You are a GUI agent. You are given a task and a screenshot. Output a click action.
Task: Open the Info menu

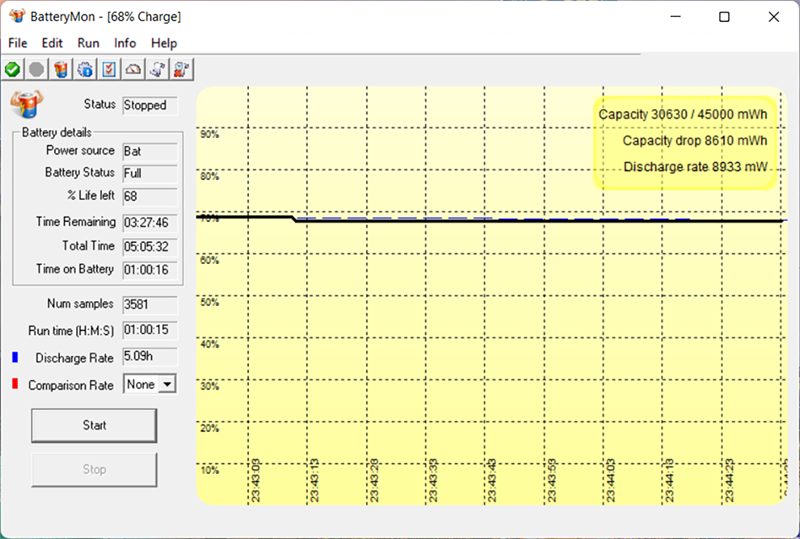(x=125, y=43)
